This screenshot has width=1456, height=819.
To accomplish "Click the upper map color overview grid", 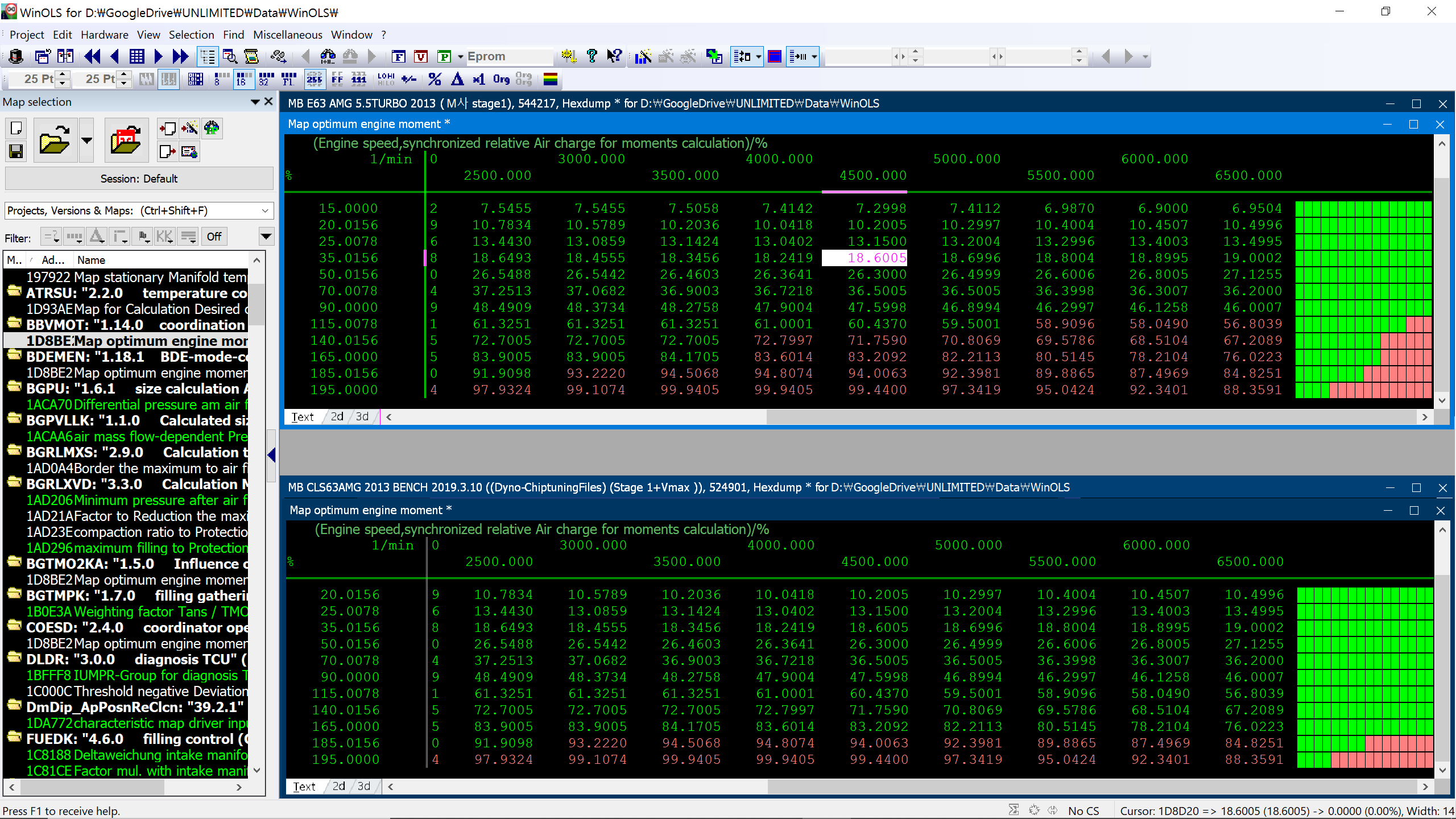I will click(x=1363, y=299).
